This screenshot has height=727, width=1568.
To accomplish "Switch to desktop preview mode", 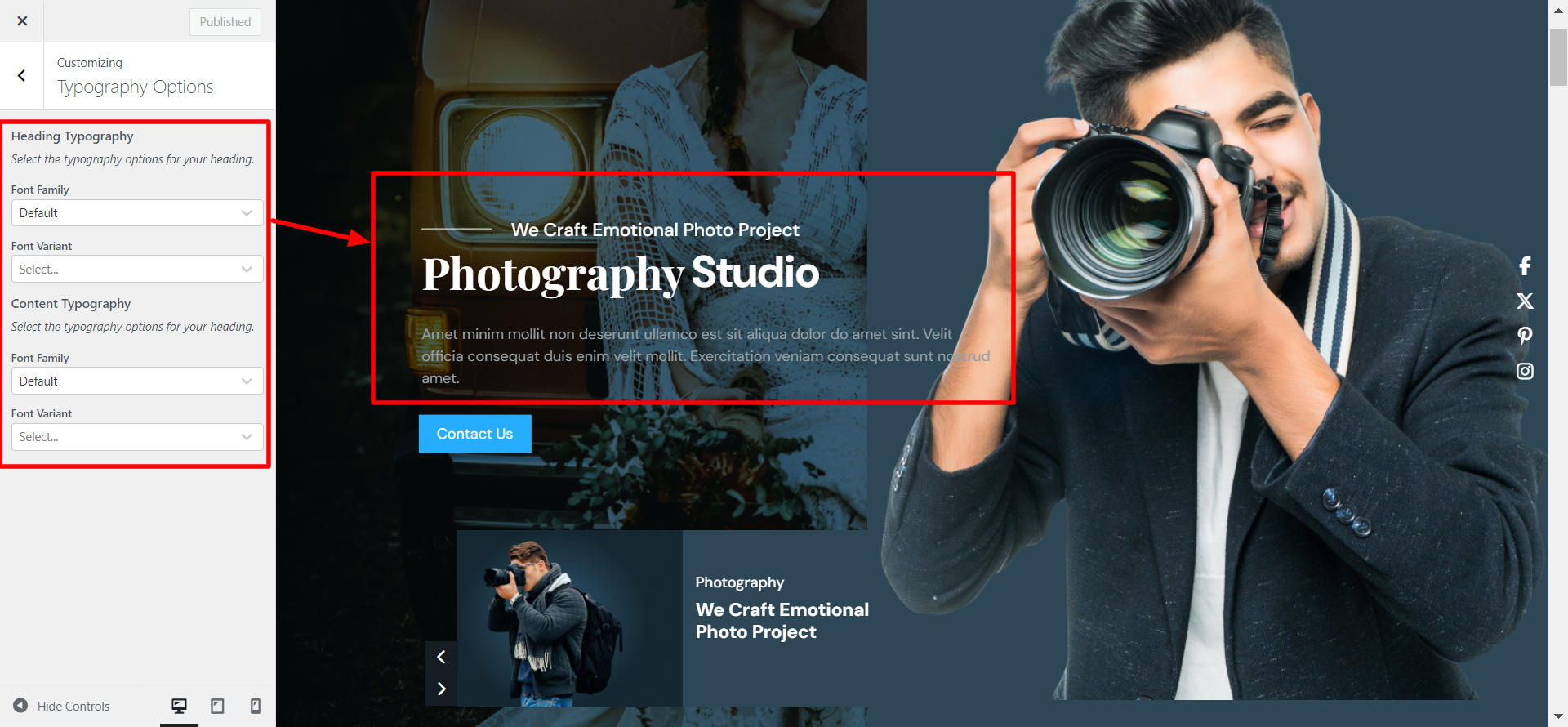I will [179, 706].
